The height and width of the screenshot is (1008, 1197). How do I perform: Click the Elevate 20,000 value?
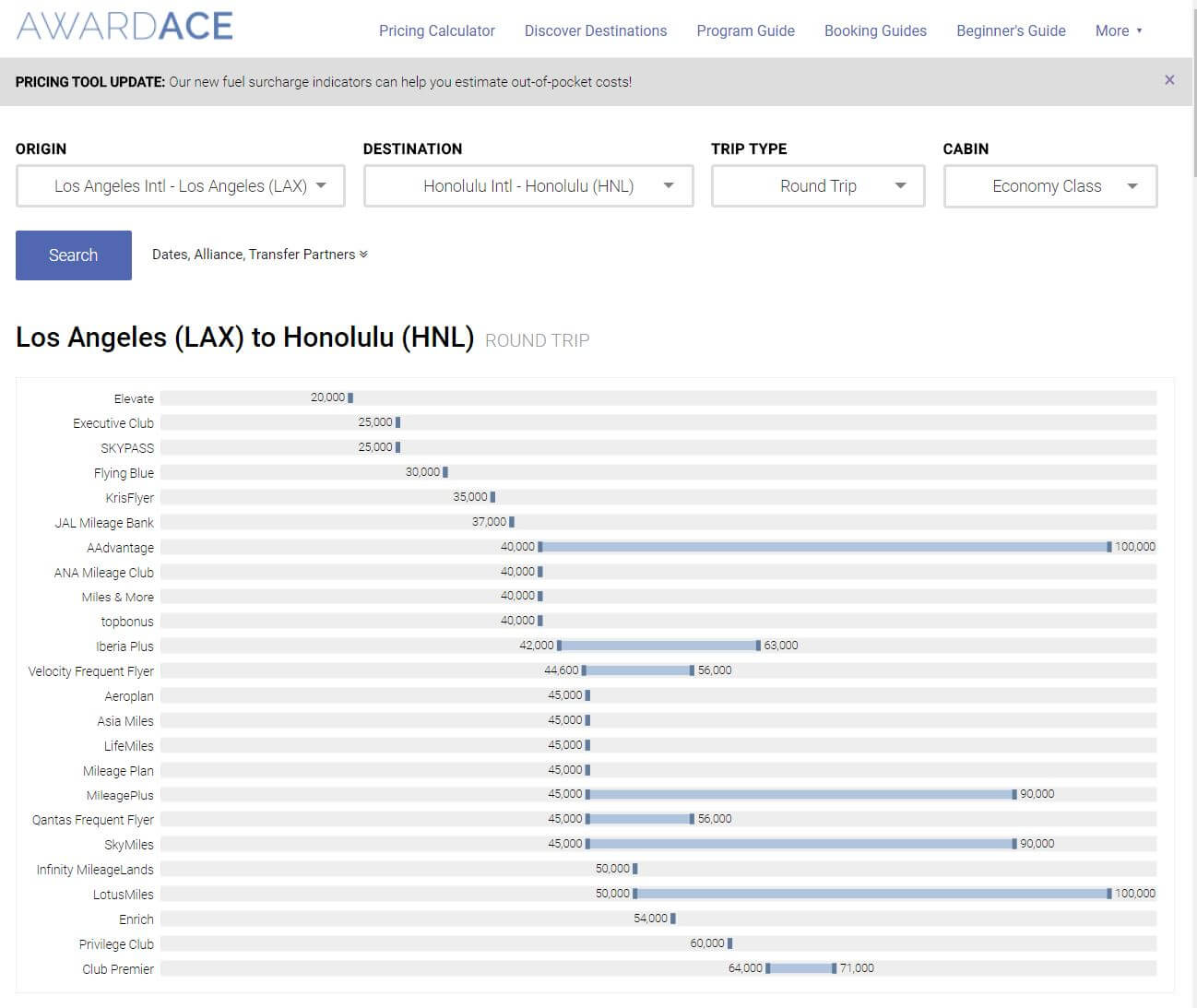point(327,397)
